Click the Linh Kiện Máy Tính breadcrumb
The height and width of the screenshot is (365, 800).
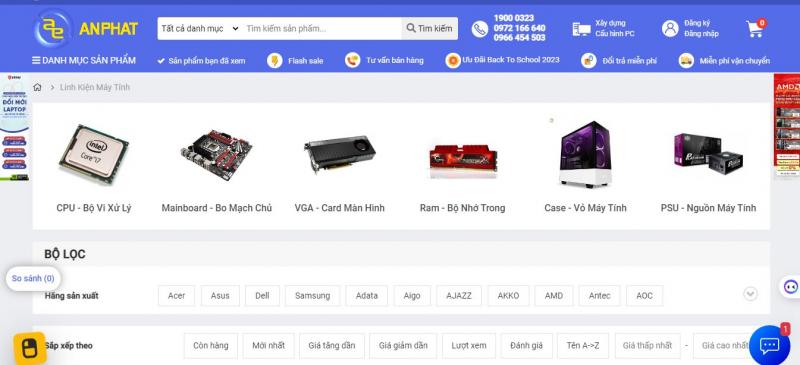(x=95, y=87)
